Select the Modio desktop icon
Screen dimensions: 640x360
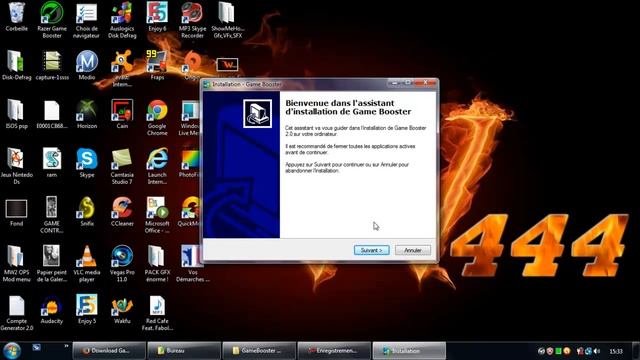pos(87,65)
